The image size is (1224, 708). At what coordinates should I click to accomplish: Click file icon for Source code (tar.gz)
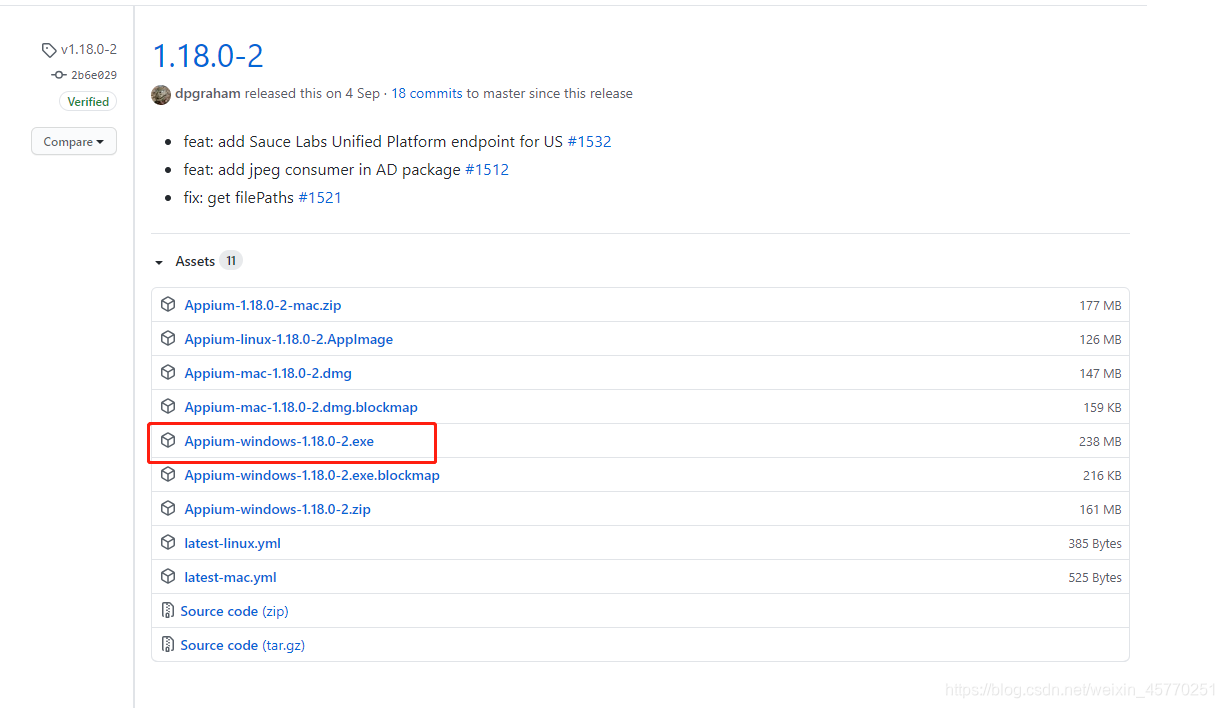(168, 644)
